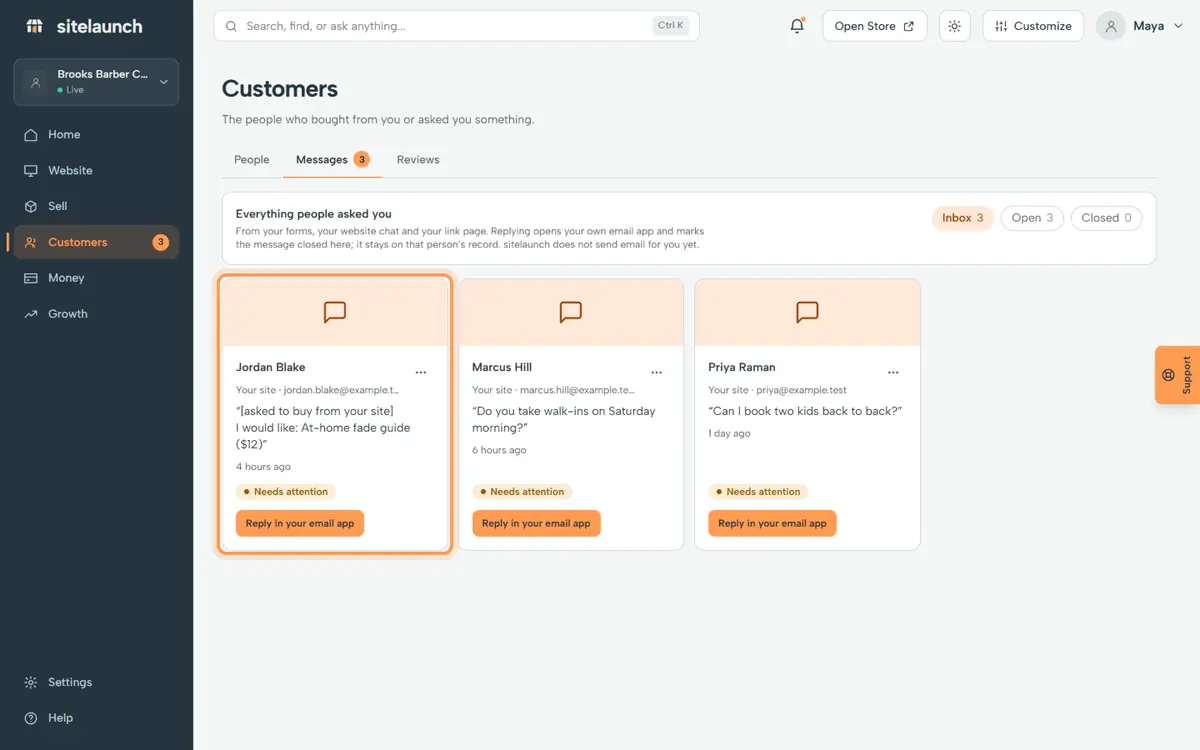Focus the search, find, or ask field
This screenshot has height=750, width=1200.
[456, 26]
